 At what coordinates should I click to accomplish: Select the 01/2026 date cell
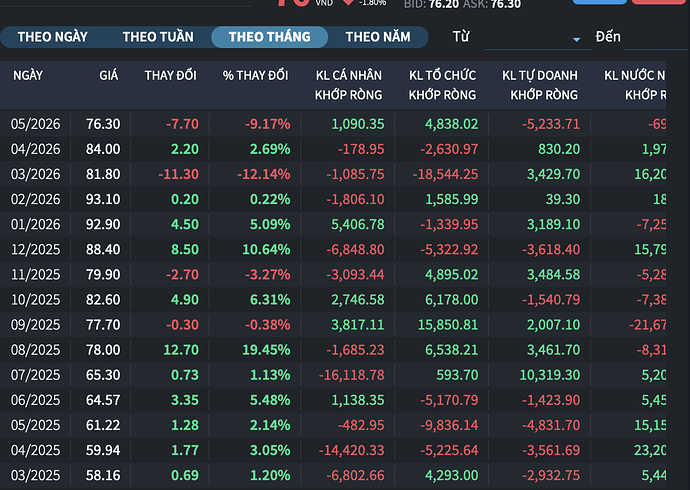pyautogui.click(x=35, y=224)
